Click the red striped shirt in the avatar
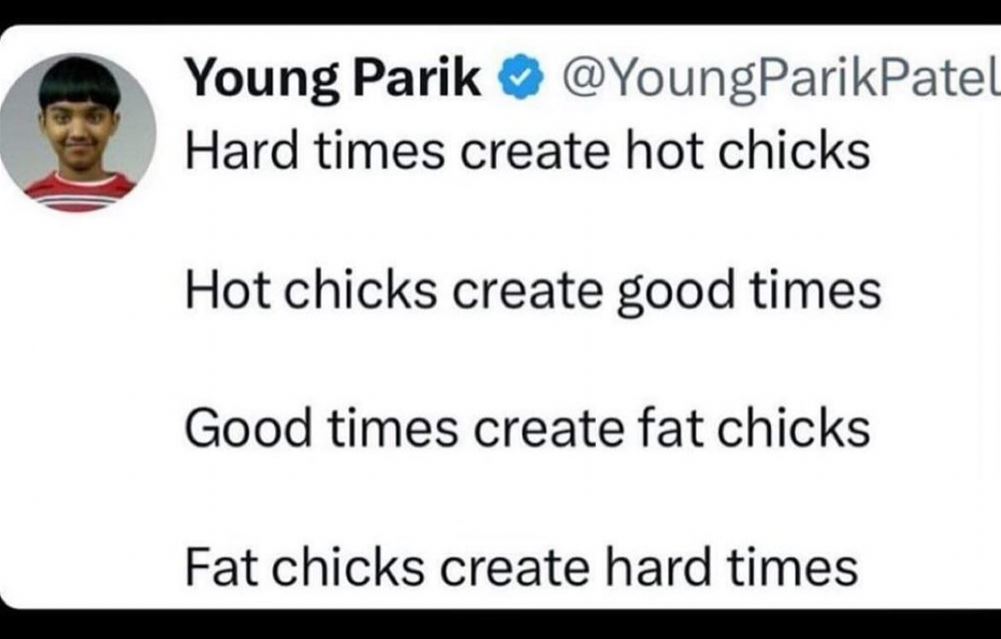This screenshot has height=639, width=1001. [80, 191]
